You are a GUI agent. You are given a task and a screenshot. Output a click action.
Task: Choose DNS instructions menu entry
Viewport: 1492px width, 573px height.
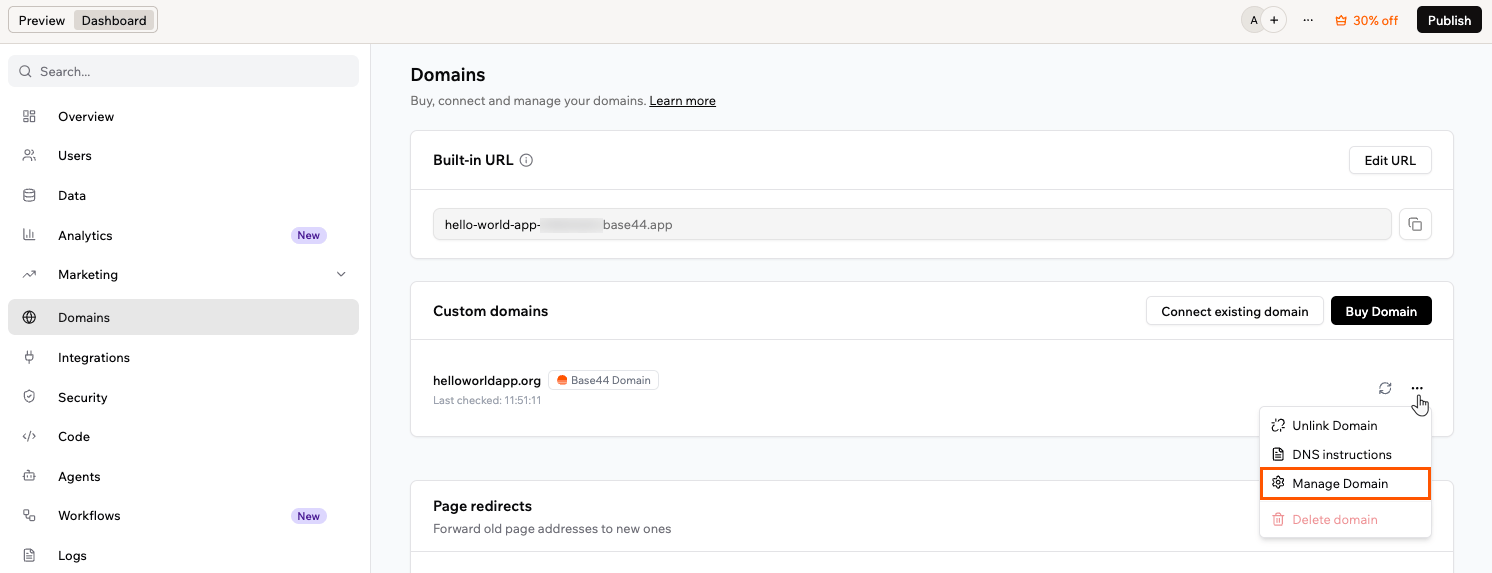pos(1345,454)
